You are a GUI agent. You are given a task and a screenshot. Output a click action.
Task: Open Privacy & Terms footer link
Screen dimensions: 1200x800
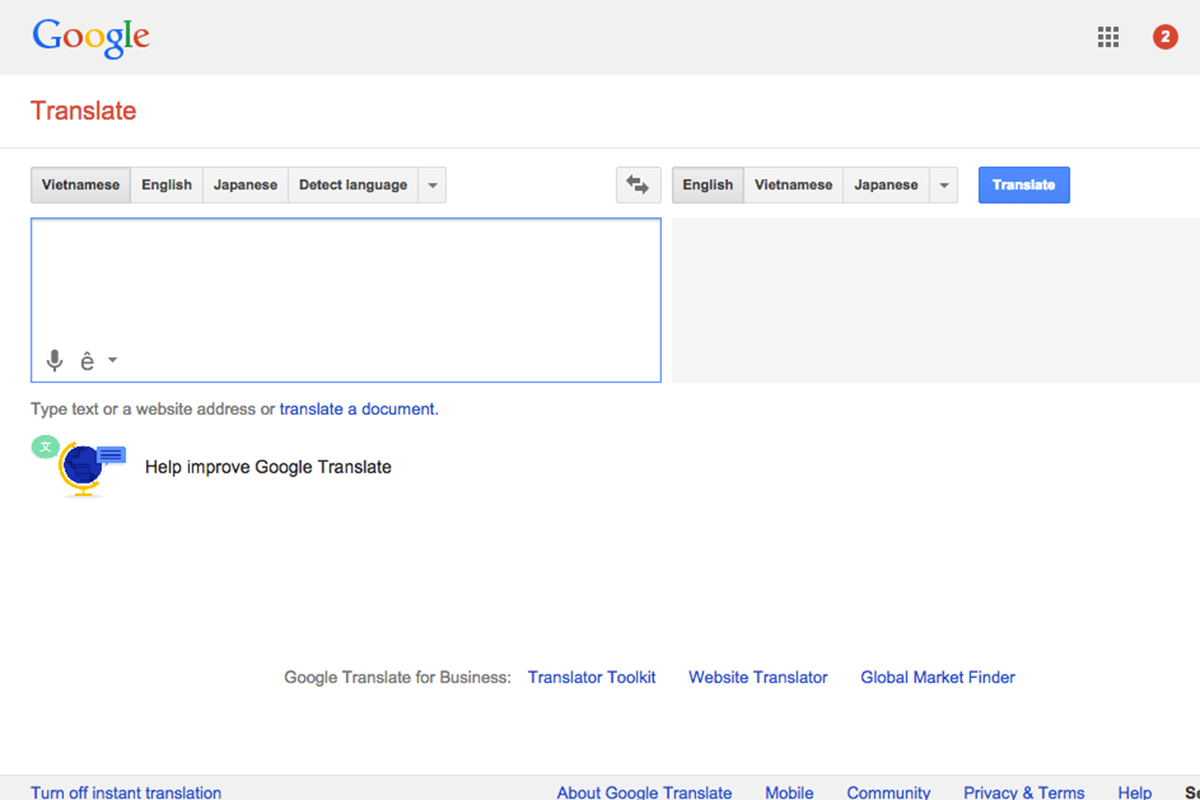1024,792
